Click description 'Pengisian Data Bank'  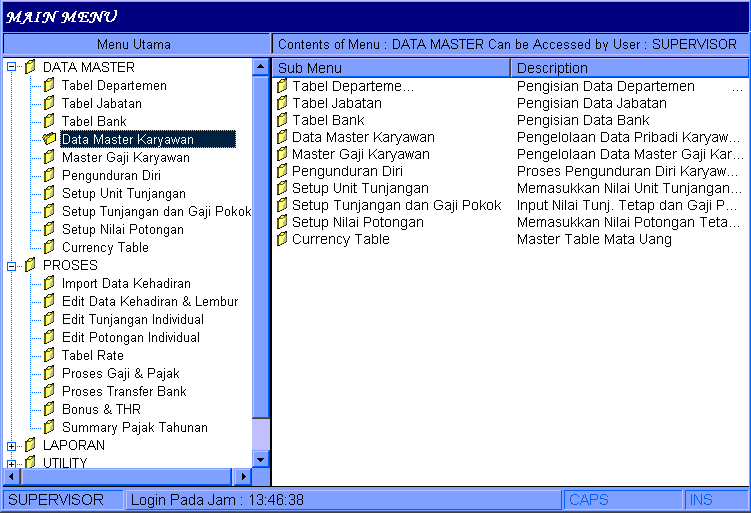(x=583, y=120)
